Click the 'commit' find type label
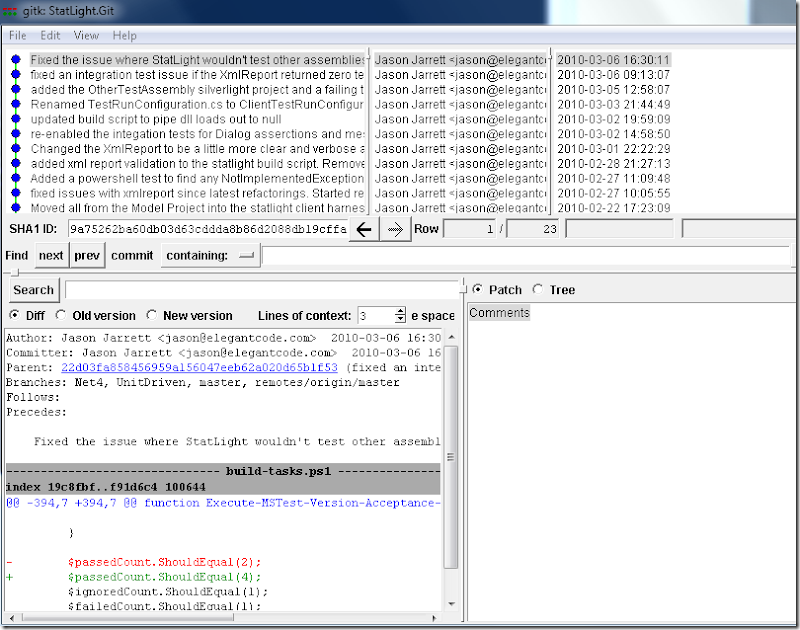800x630 pixels. click(132, 255)
